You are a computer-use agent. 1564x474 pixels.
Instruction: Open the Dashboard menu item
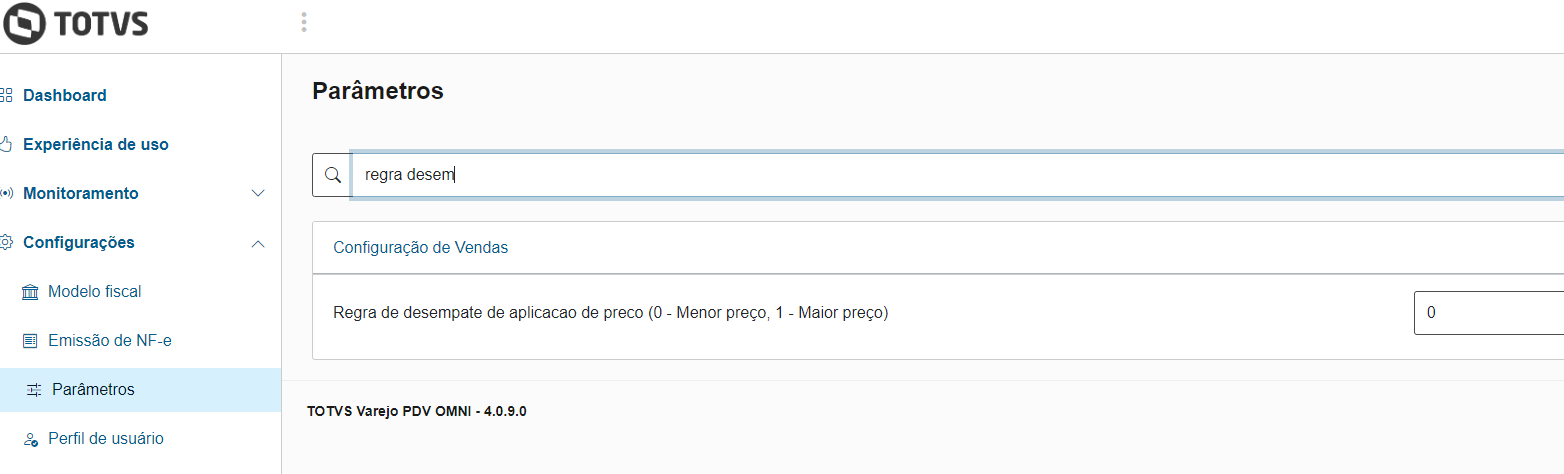[x=65, y=95]
